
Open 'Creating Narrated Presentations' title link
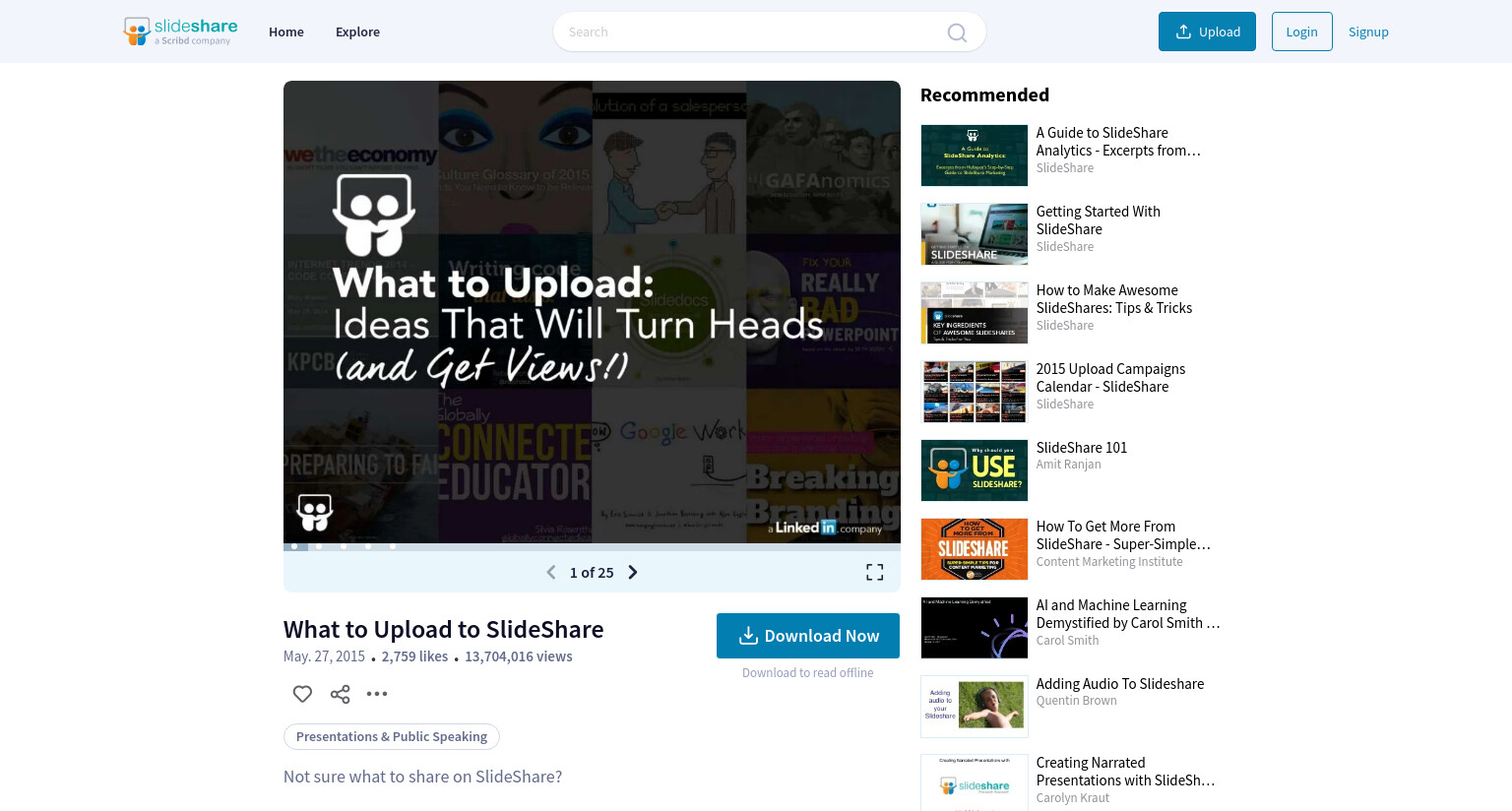(1126, 772)
